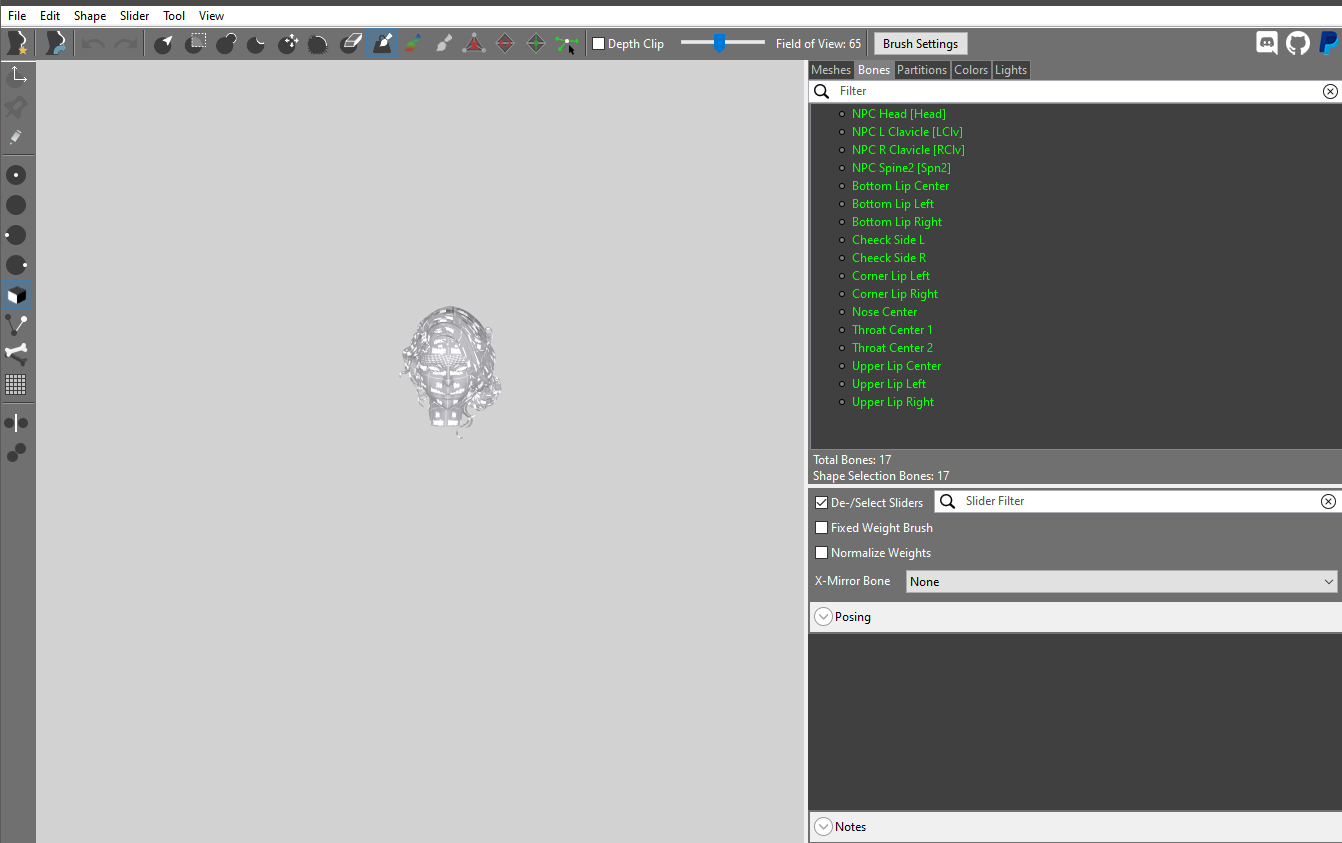Switch to the Meshes tab
The width and height of the screenshot is (1342, 843).
pyautogui.click(x=831, y=70)
